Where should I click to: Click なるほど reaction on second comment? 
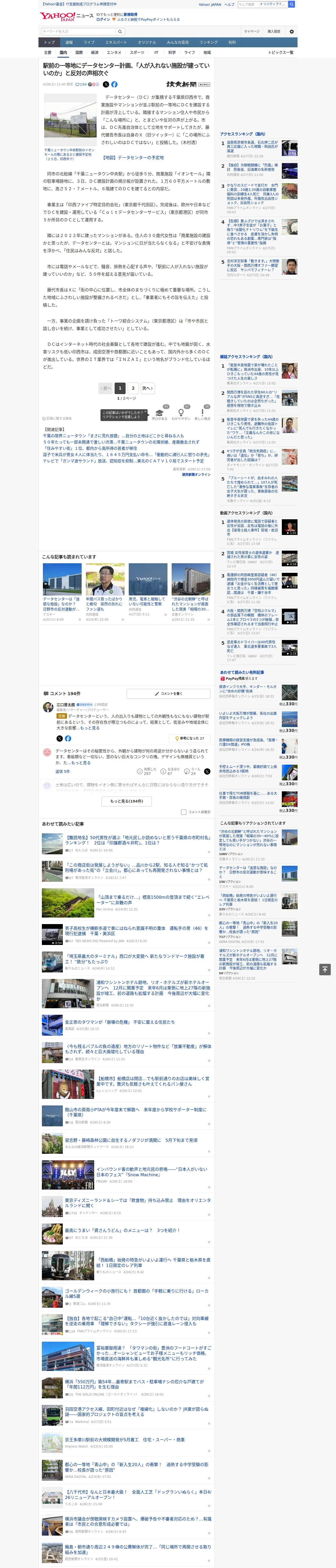pos(170,771)
